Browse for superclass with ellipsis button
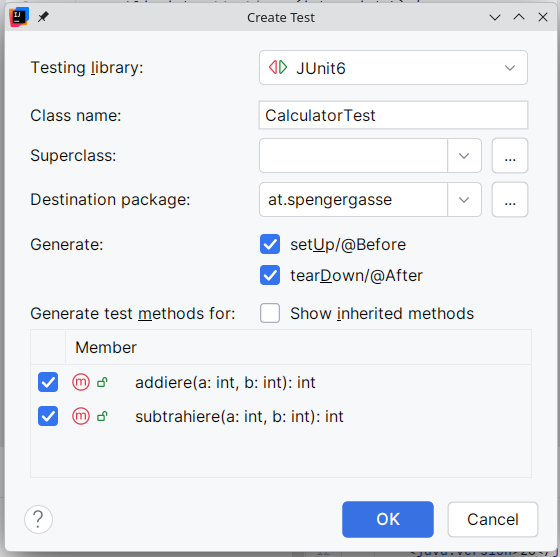The height and width of the screenshot is (557, 560). 510,156
